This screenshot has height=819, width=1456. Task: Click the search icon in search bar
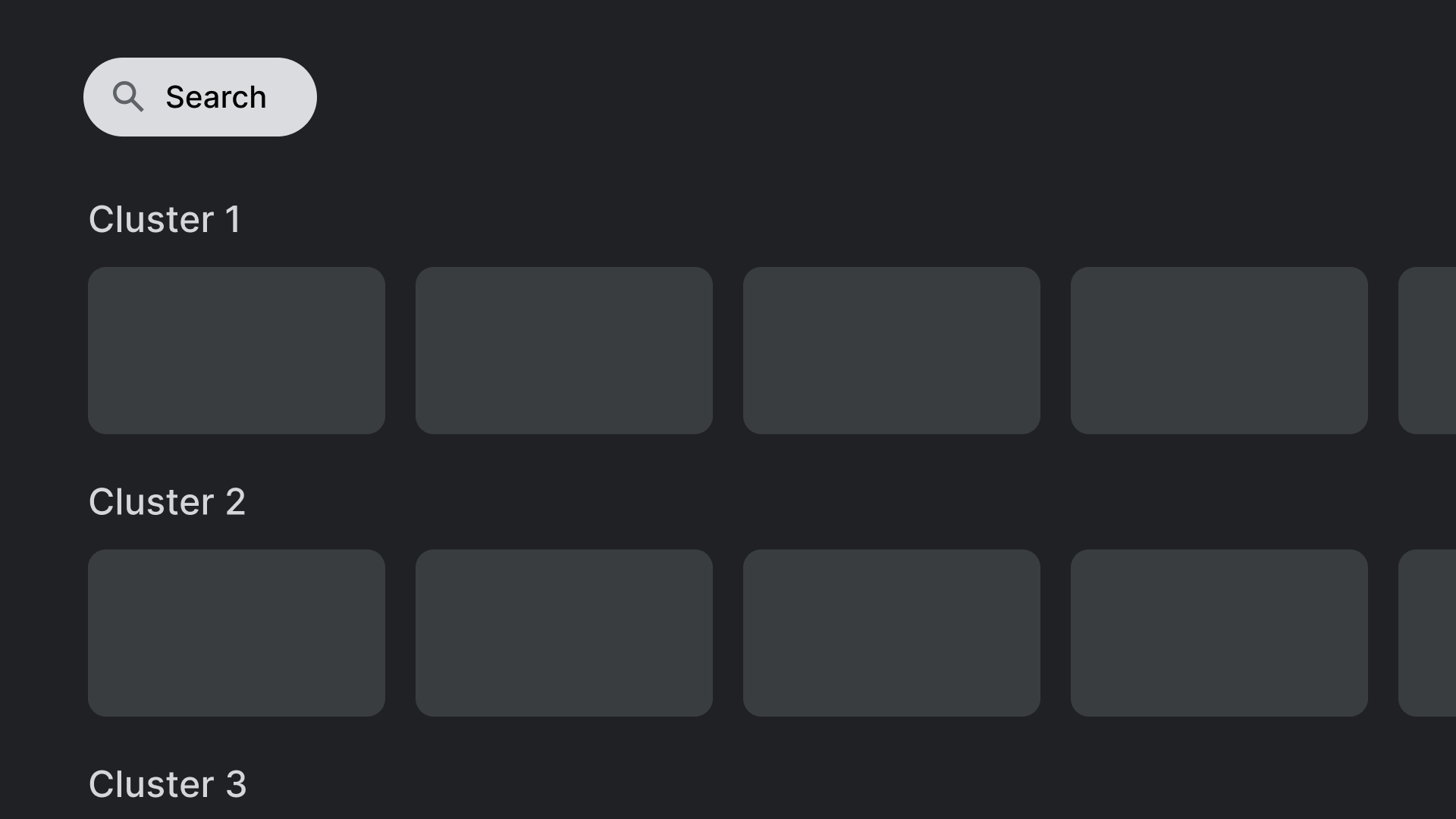point(128,96)
